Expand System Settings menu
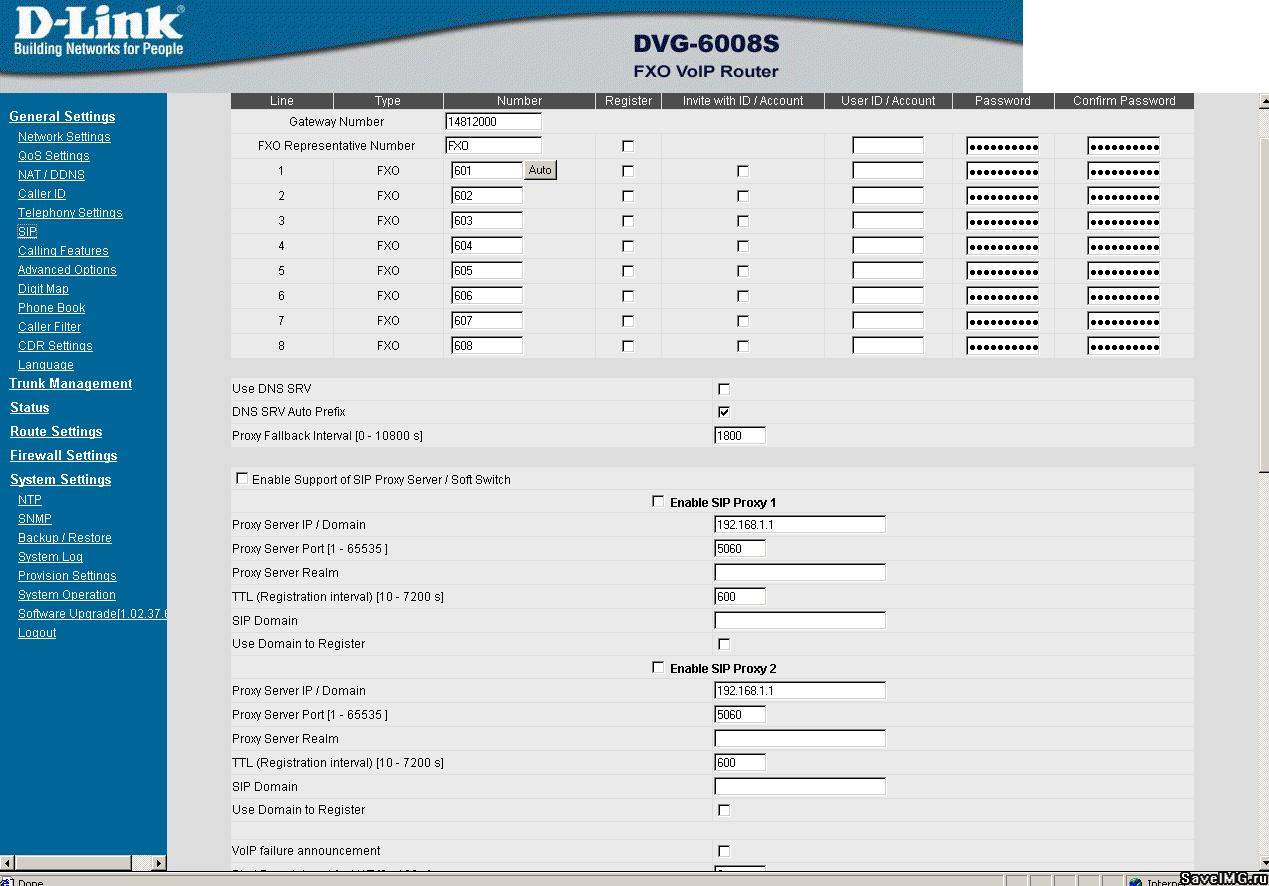The height and width of the screenshot is (886, 1269). point(61,480)
